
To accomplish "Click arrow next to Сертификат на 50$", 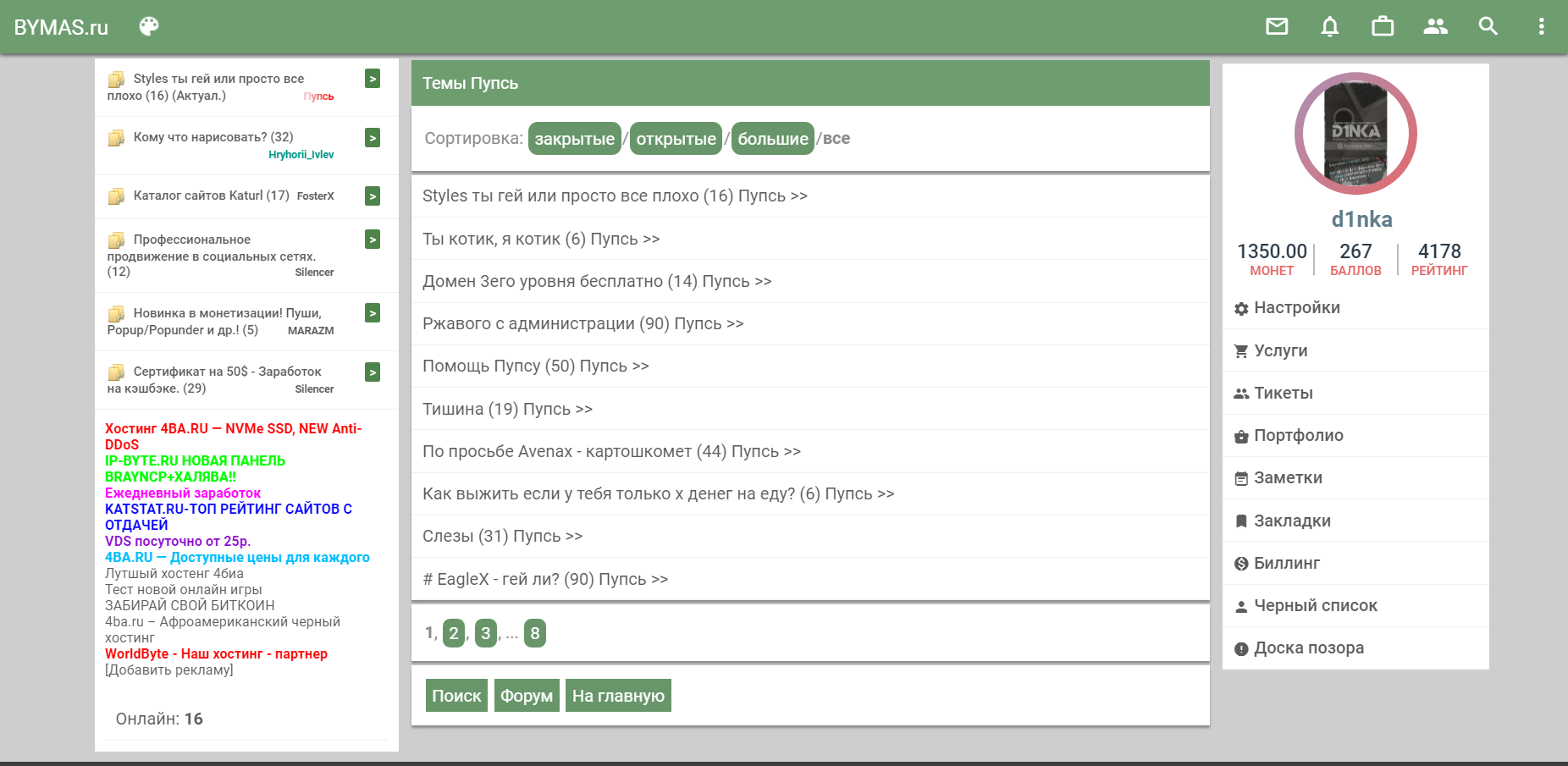I will click(373, 372).
